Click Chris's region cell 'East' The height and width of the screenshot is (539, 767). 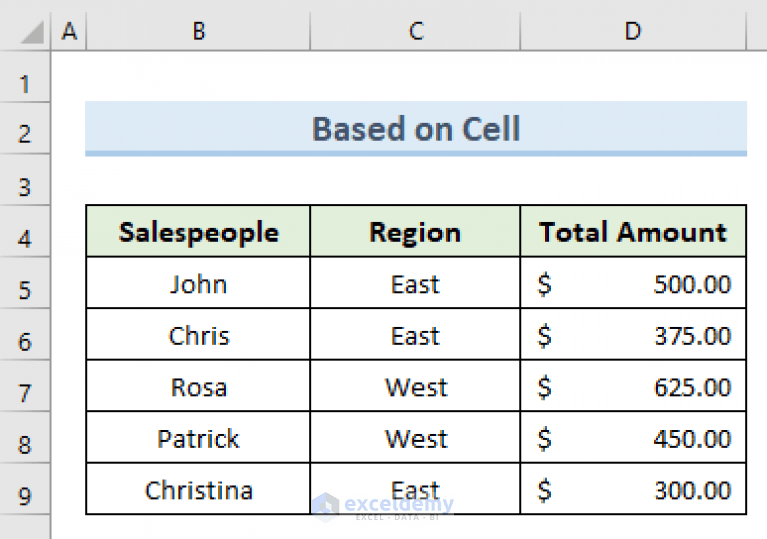click(415, 335)
